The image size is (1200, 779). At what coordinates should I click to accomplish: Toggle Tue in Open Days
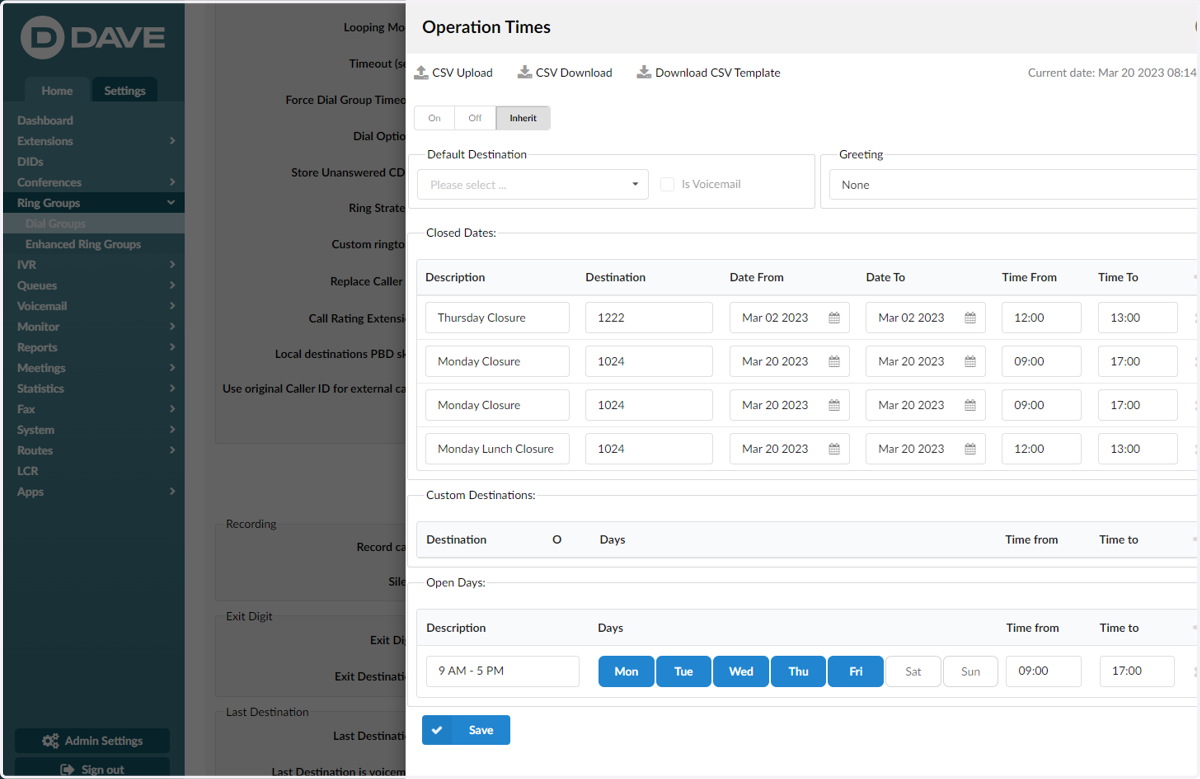683,671
